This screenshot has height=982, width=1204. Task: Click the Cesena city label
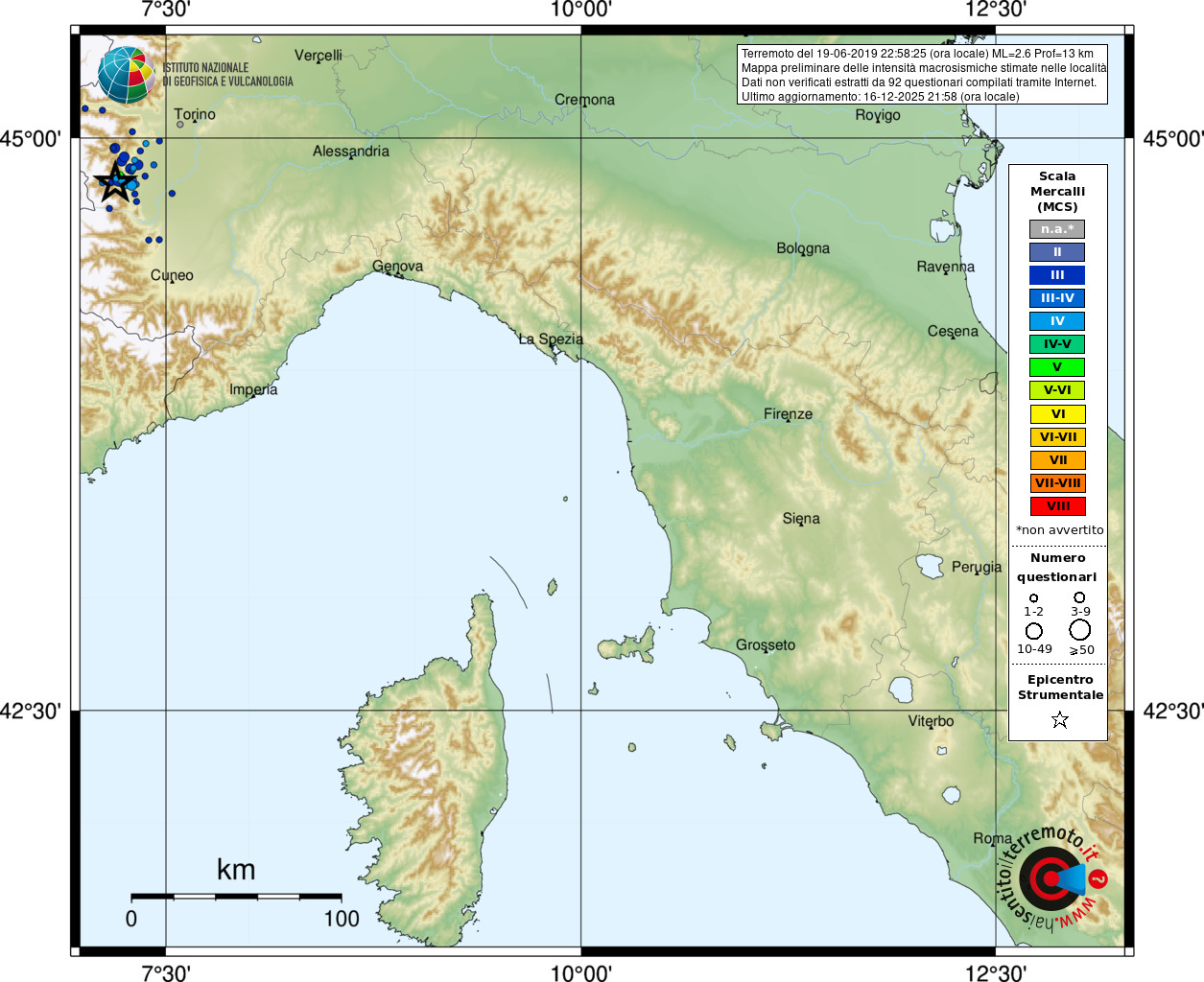(953, 332)
